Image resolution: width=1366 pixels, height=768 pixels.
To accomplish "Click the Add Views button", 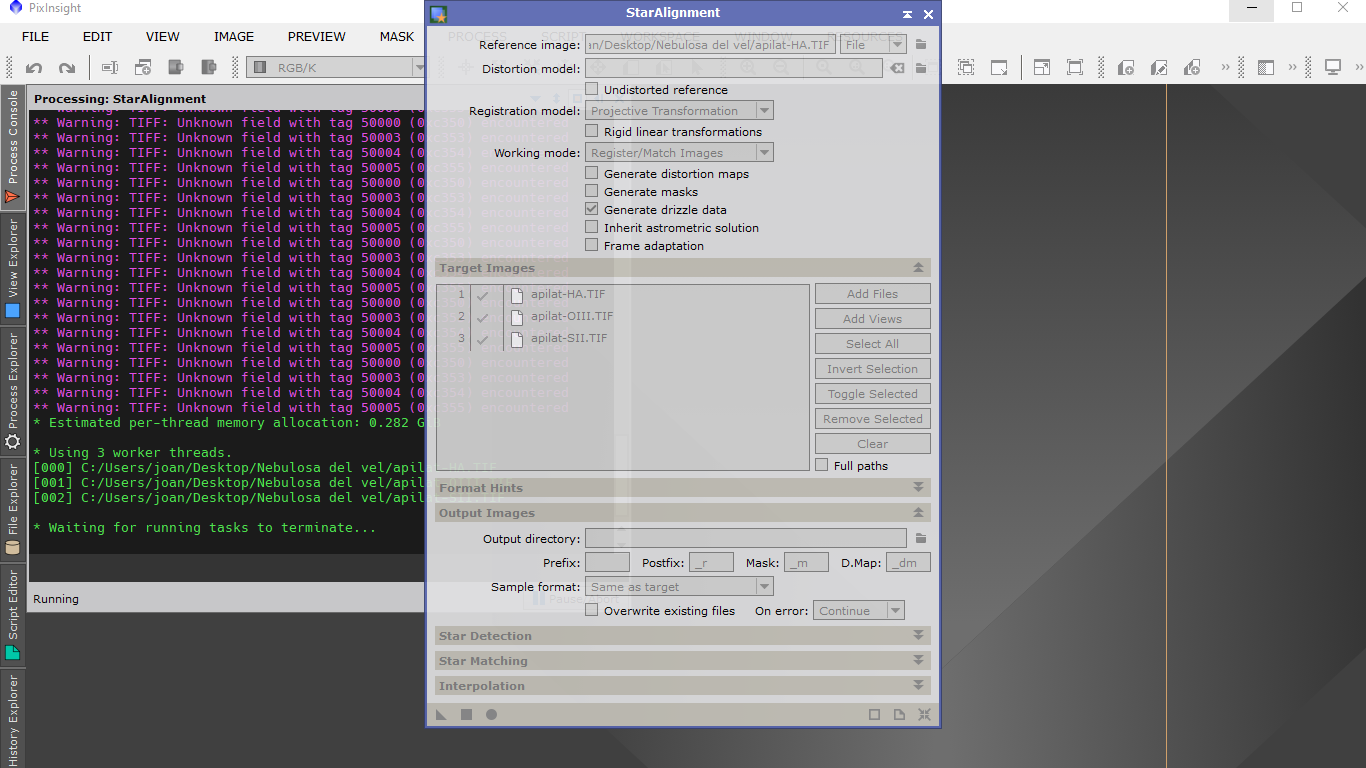I will (x=873, y=319).
